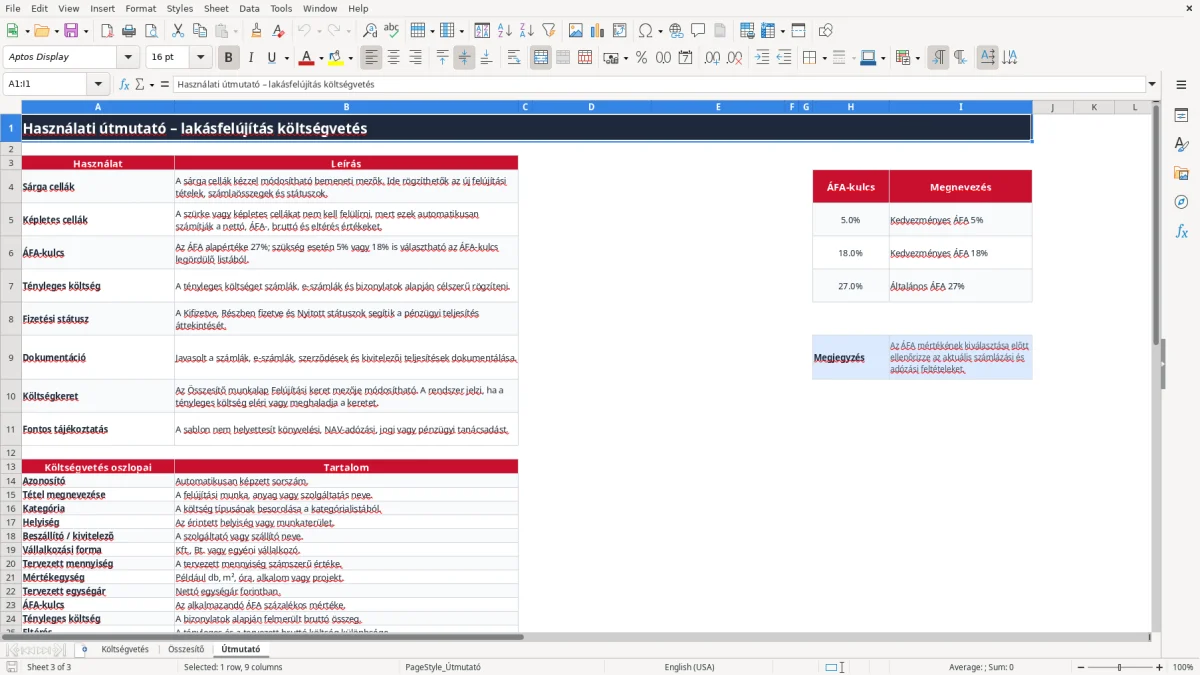Click the Print icon
Image resolution: width=1200 pixels, height=675 pixels.
pos(129,31)
